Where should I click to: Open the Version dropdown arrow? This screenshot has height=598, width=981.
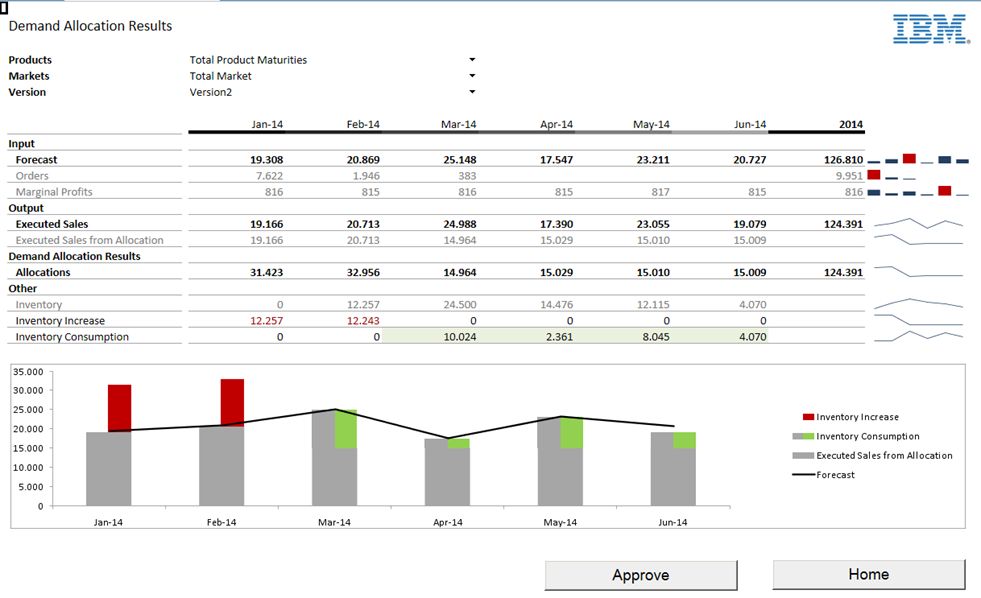(472, 92)
